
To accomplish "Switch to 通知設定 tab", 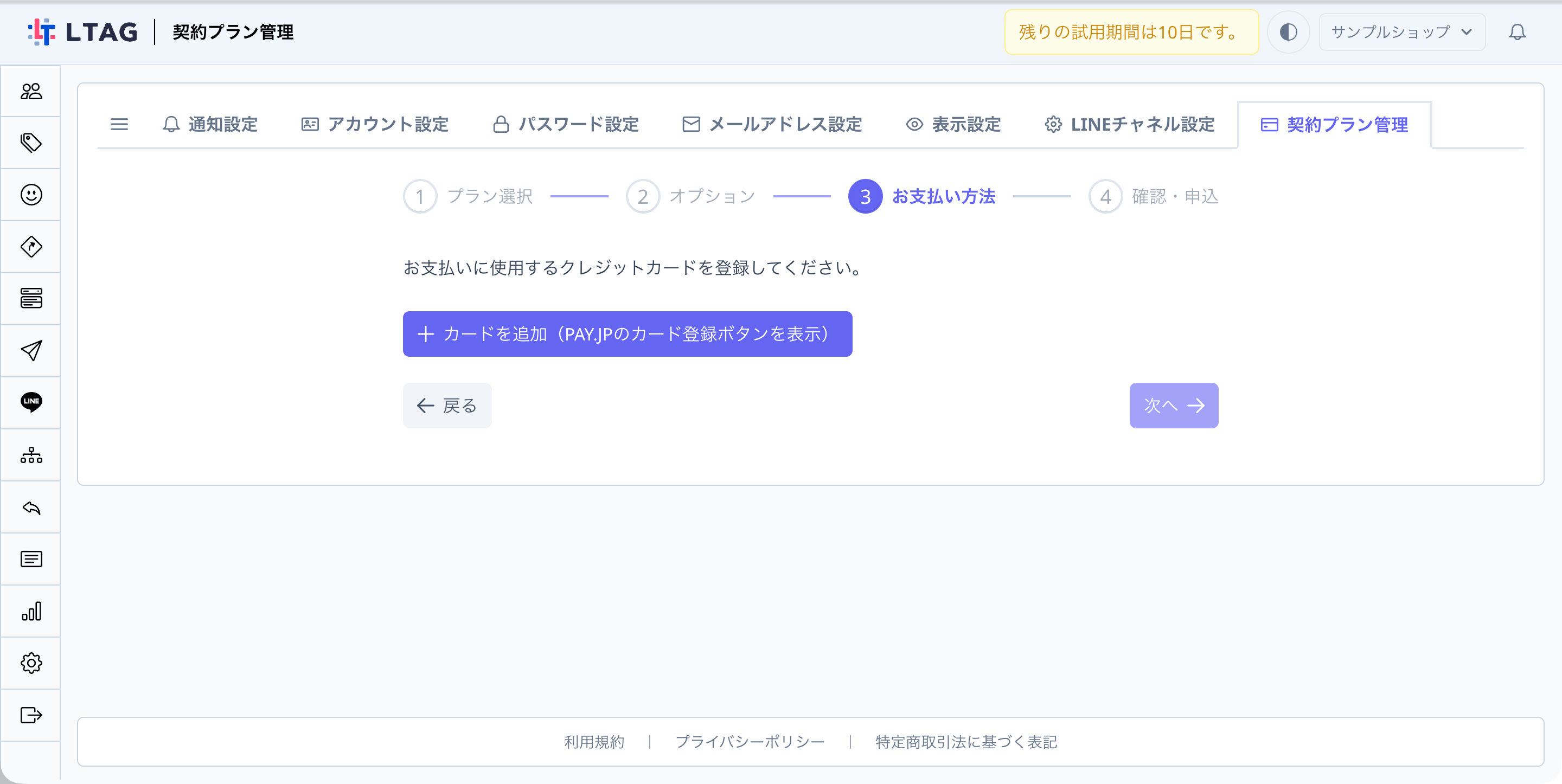I will pyautogui.click(x=210, y=124).
